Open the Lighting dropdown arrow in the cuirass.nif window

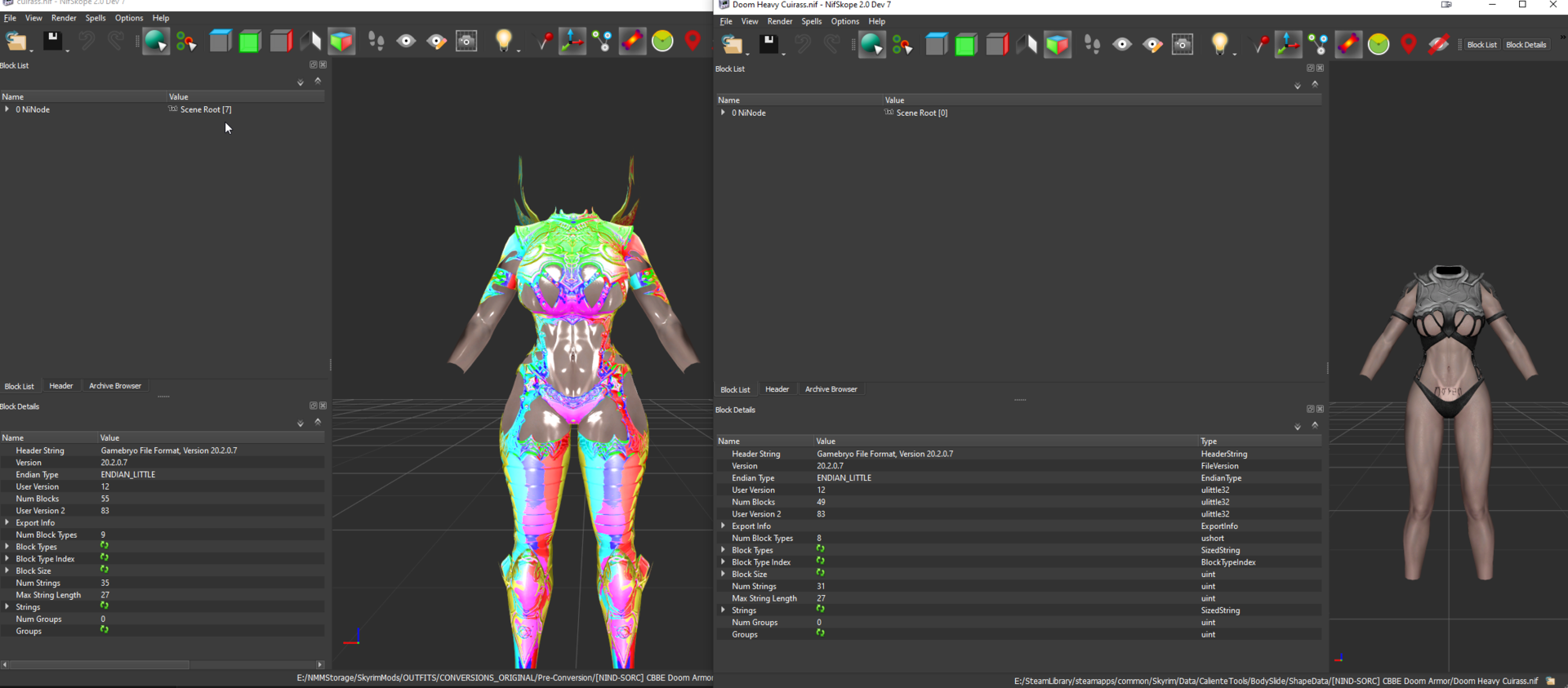point(519,50)
